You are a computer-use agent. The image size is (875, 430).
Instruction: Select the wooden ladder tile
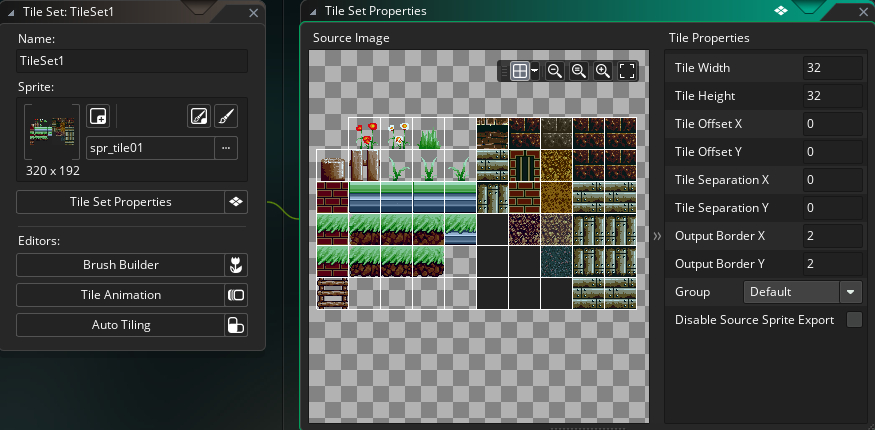click(333, 293)
